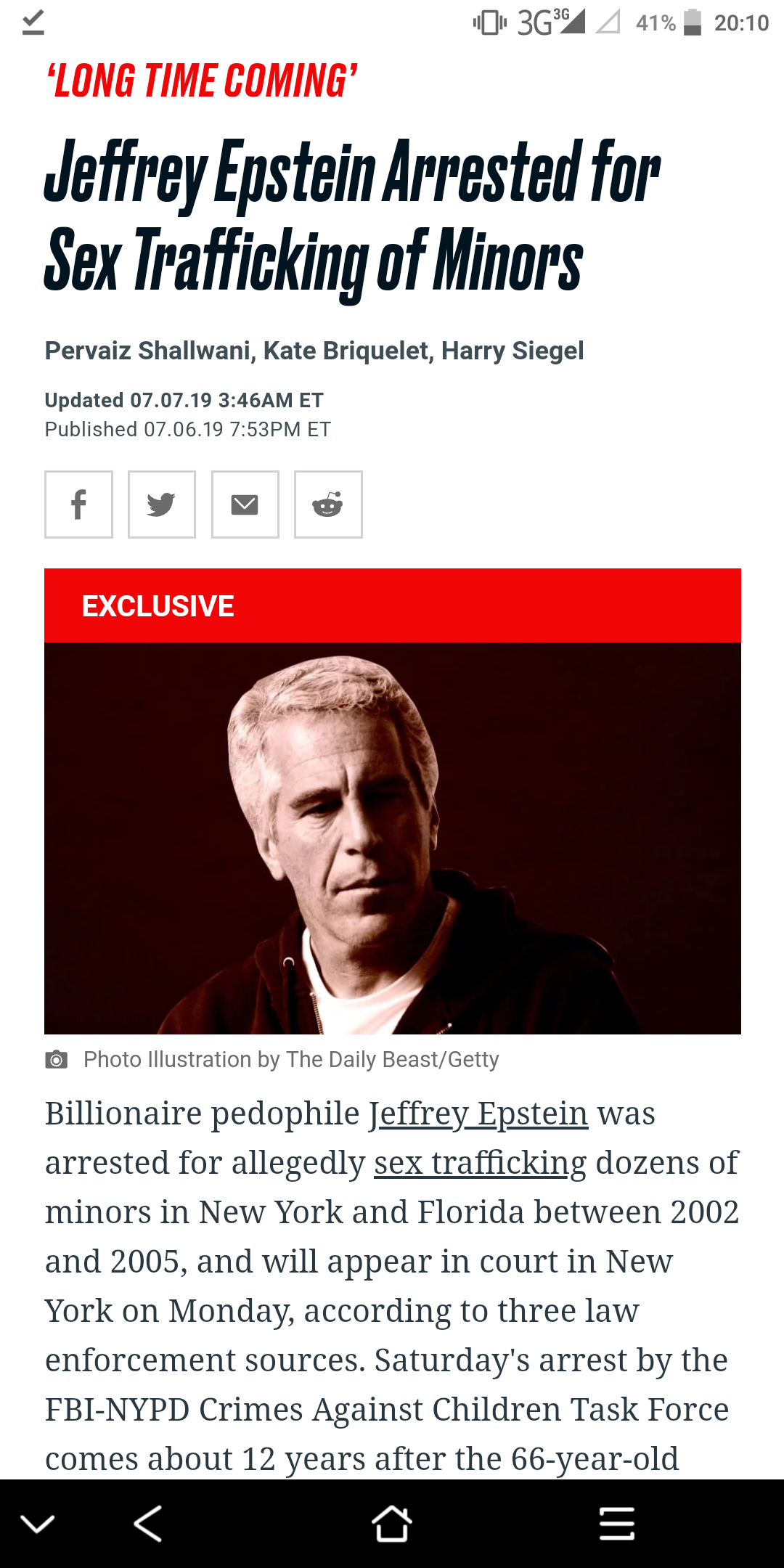
Task: Share article on Facebook
Action: point(78,505)
